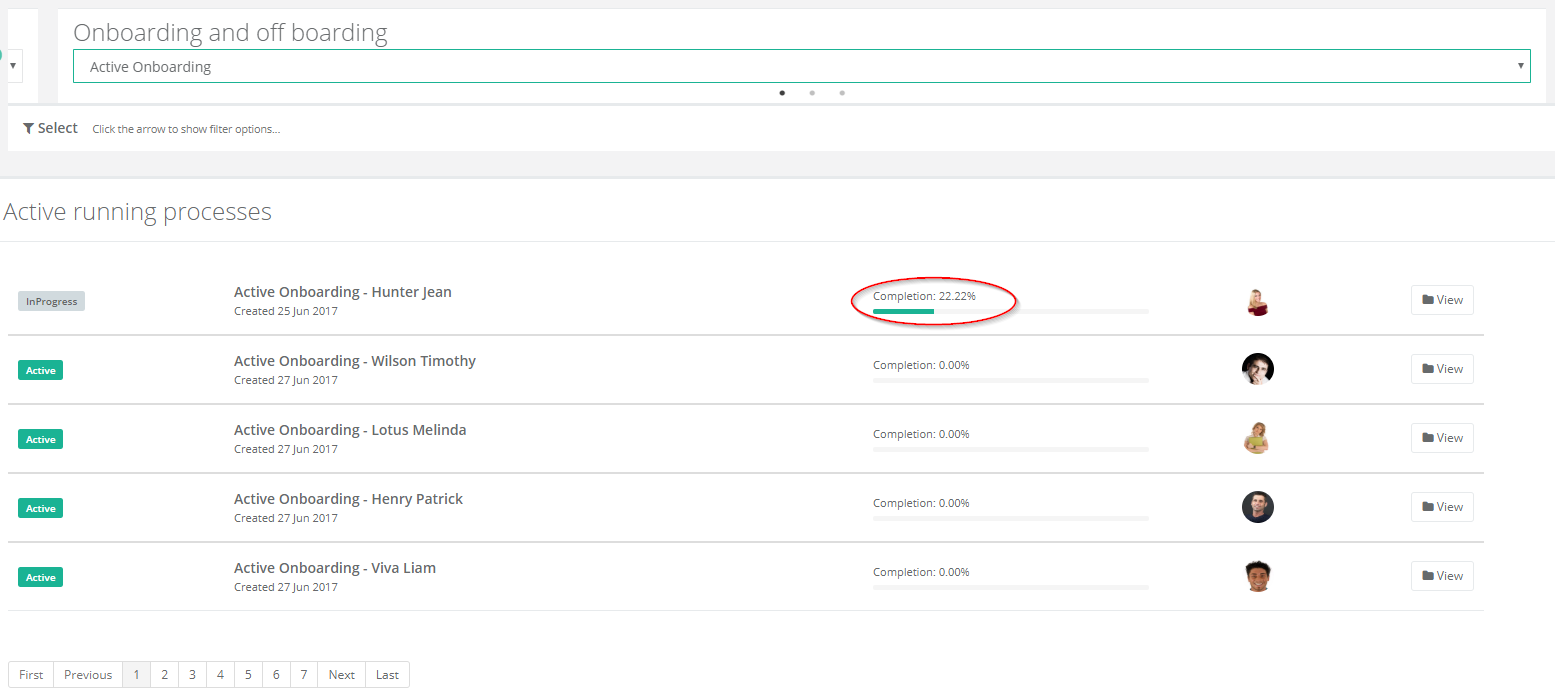
Task: Click Henry Patrick's completion progress bar
Action: point(1011,518)
